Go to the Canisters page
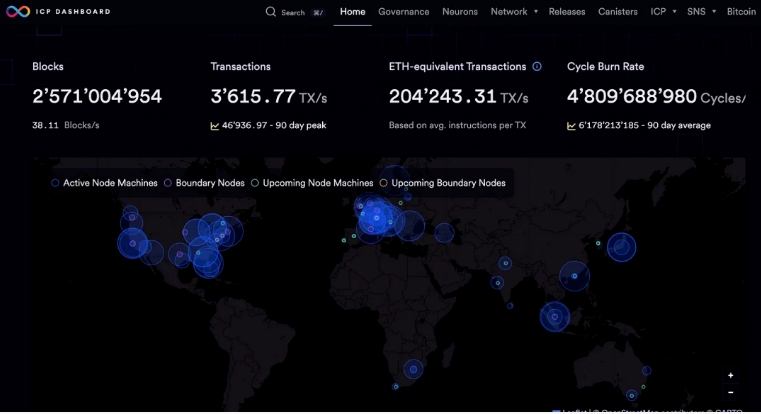The image size is (761, 414). point(617,12)
